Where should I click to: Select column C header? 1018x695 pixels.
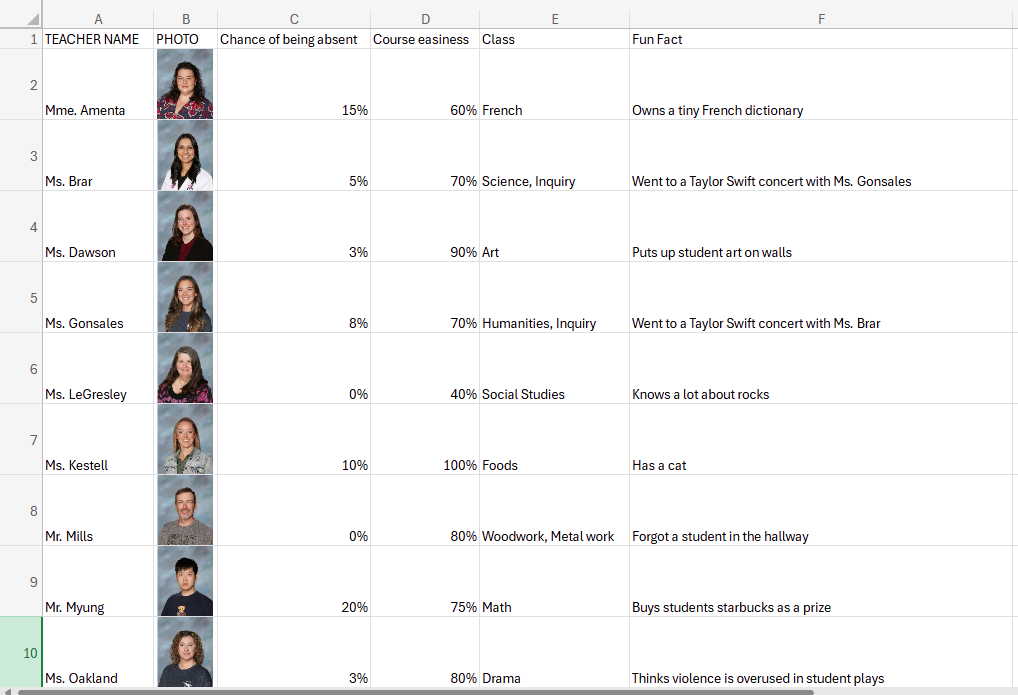coord(294,19)
